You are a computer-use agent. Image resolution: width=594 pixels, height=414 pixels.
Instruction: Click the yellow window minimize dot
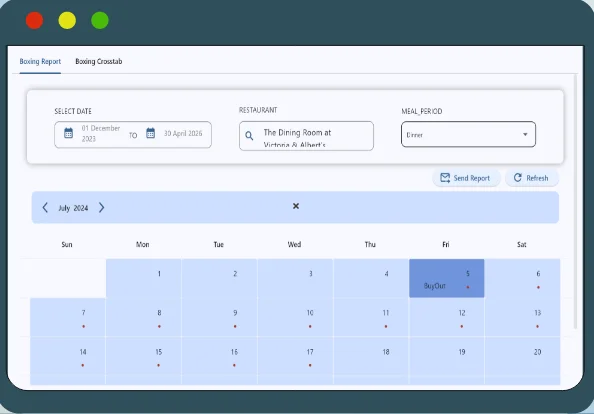[67, 20]
